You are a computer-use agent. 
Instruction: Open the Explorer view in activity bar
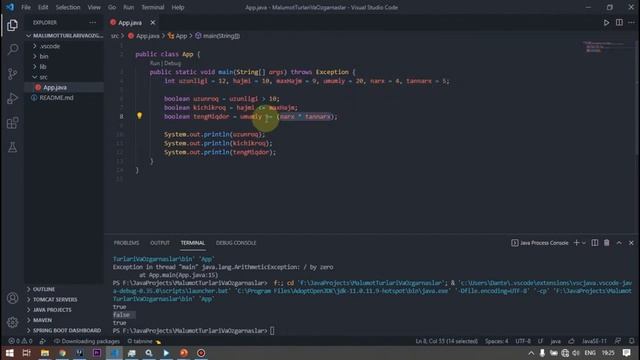pyautogui.click(x=12, y=25)
